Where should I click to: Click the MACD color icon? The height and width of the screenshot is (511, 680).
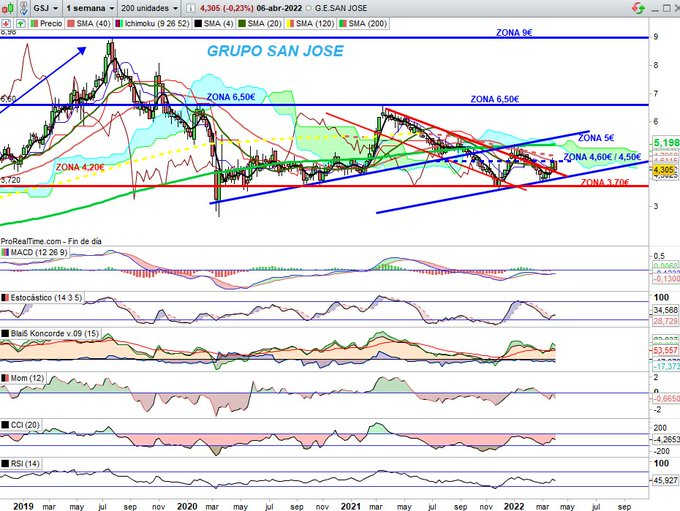[5, 252]
